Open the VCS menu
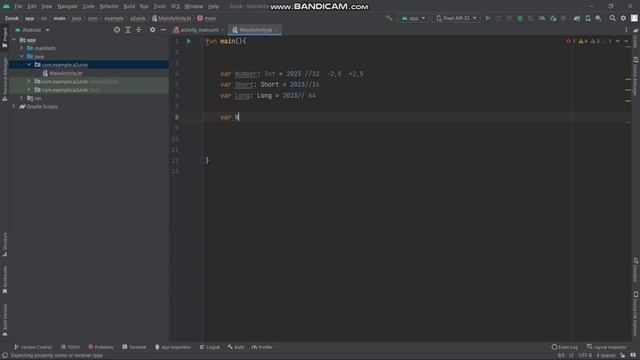Viewport: 640px width, 360px height. click(x=175, y=7)
